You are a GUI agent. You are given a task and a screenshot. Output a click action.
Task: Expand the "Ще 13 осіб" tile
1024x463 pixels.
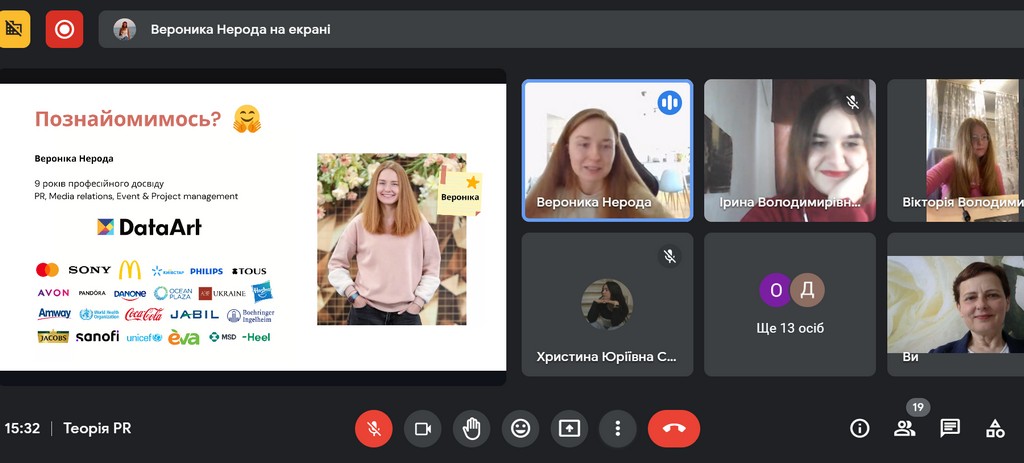[x=789, y=304]
